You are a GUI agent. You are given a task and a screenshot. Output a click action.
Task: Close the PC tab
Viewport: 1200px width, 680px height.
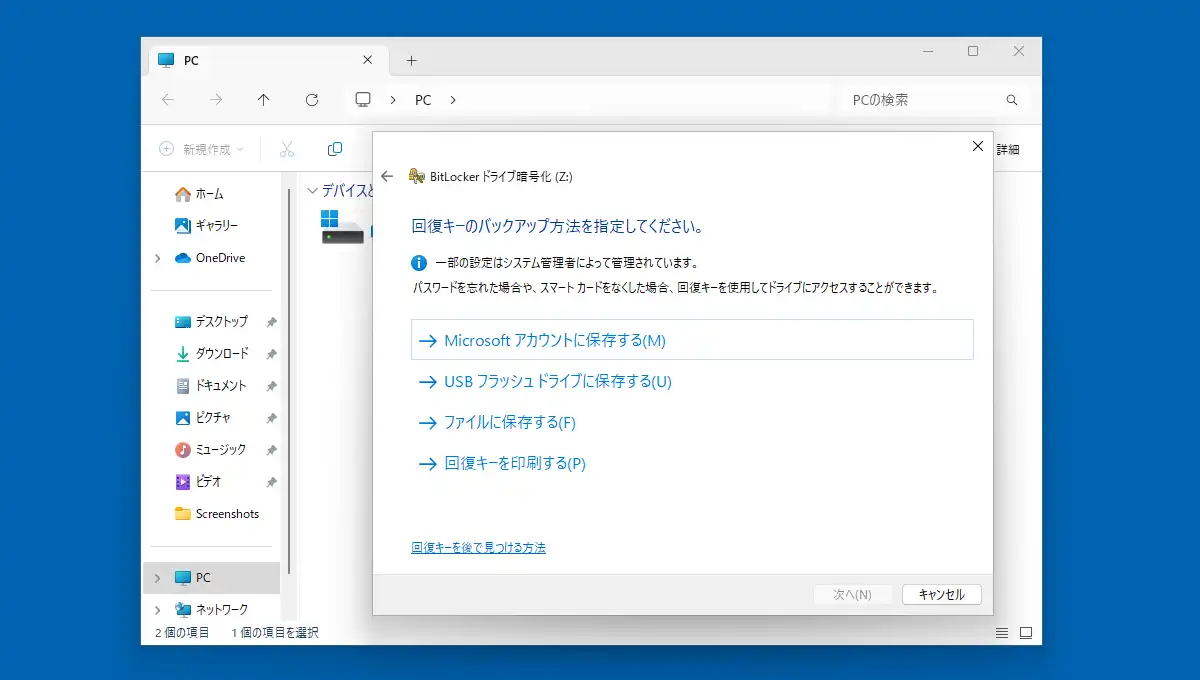pos(367,60)
